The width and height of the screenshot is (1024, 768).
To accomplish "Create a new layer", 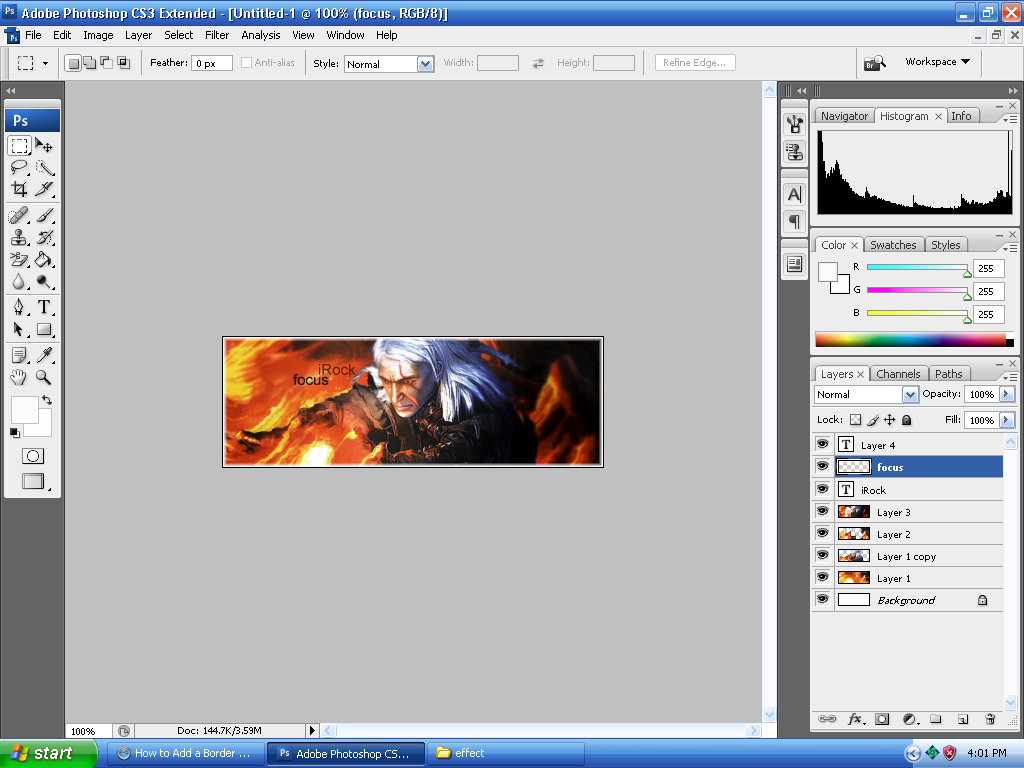I will [963, 719].
